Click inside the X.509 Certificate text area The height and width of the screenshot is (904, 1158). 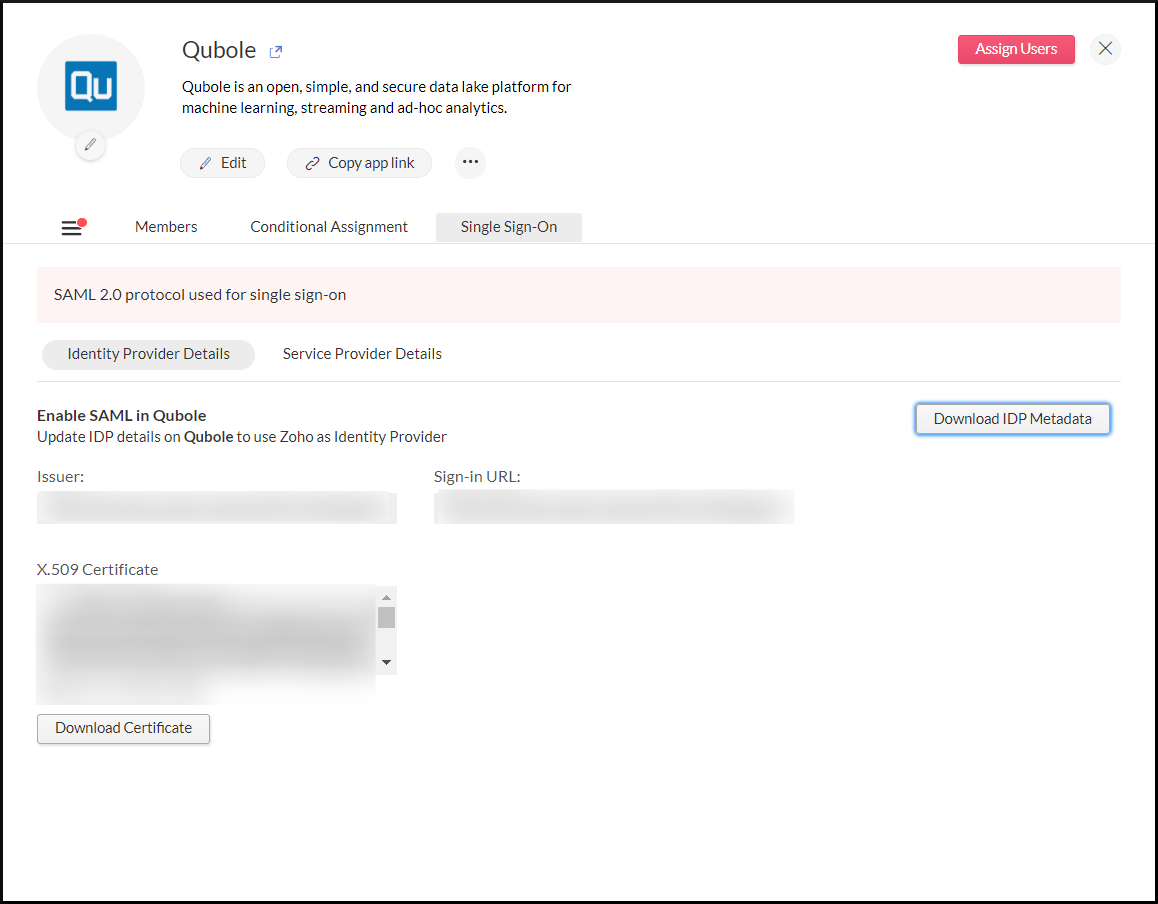tap(206, 643)
